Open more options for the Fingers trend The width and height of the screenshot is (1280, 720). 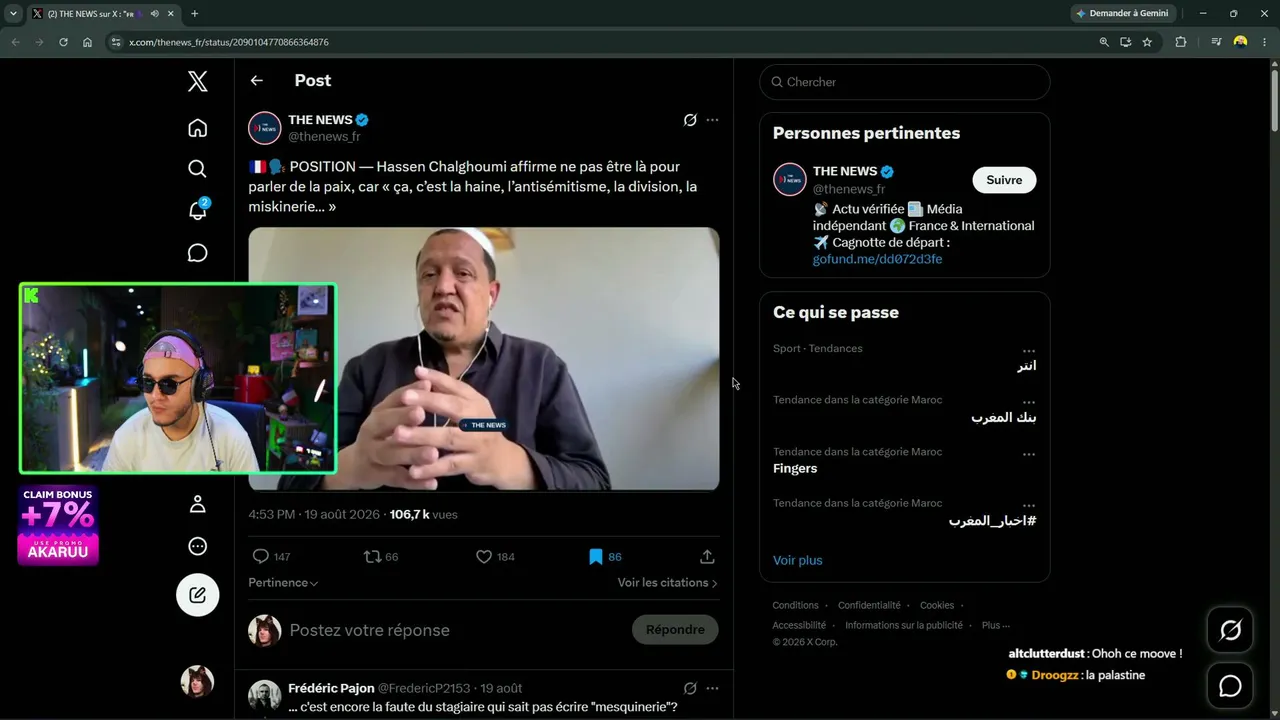[1029, 454]
